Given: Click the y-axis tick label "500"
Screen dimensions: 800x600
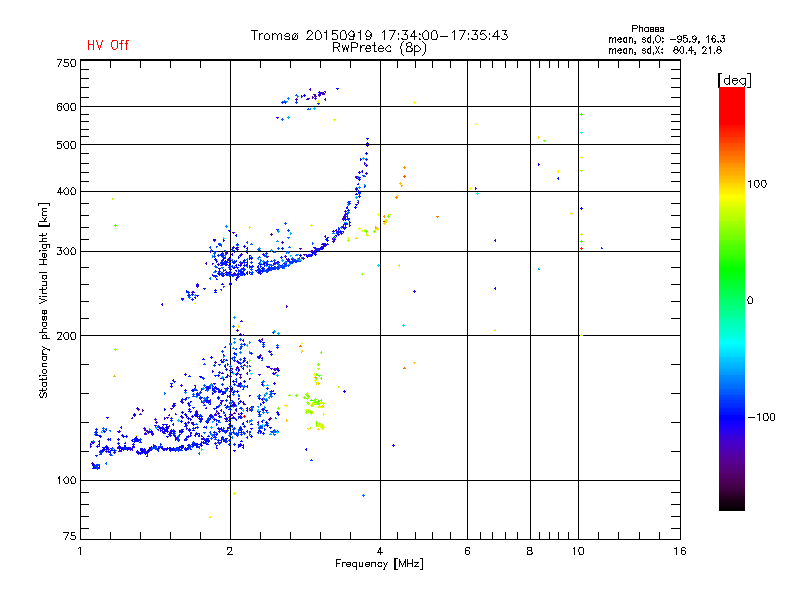Looking at the screenshot, I should click(66, 145).
